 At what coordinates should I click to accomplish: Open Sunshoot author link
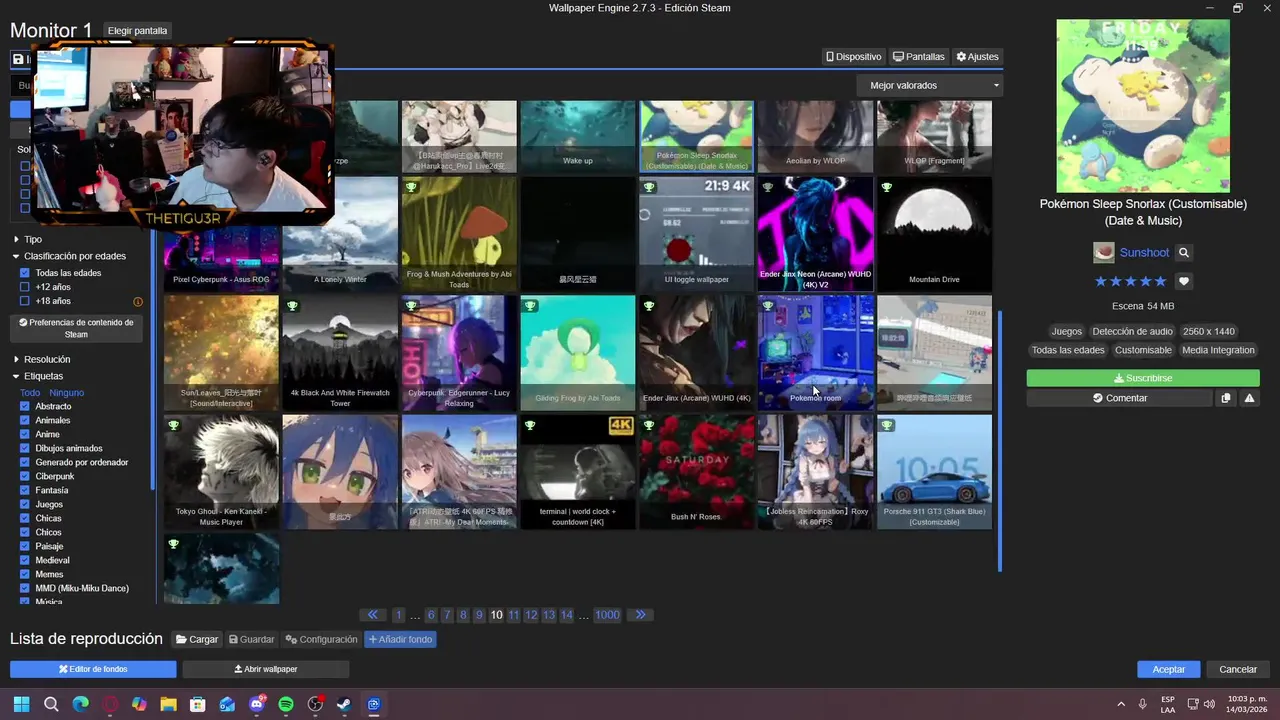pyautogui.click(x=1144, y=253)
